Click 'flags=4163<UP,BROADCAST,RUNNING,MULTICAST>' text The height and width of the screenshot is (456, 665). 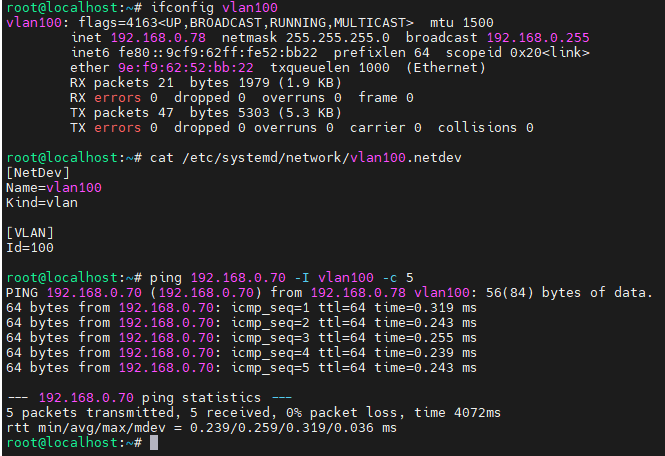tap(246, 22)
